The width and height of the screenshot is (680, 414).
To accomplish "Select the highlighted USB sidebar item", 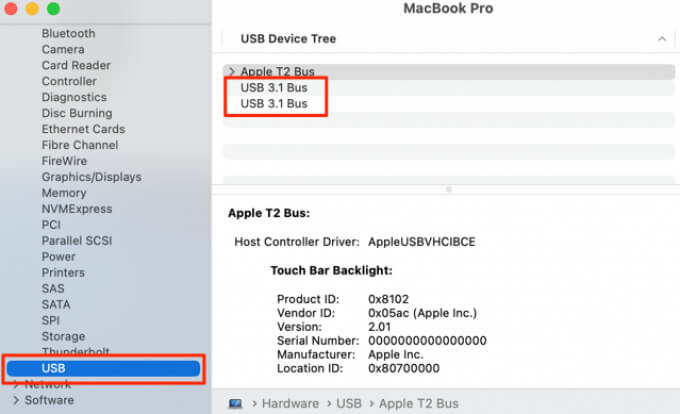I will point(103,368).
